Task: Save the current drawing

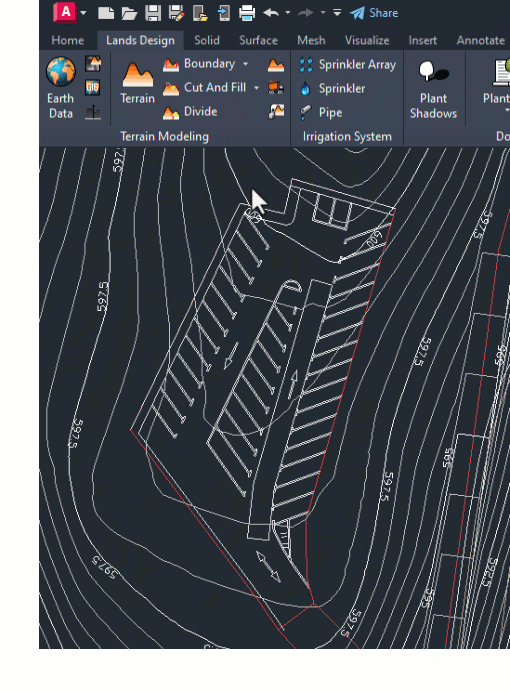Action: pyautogui.click(x=153, y=13)
